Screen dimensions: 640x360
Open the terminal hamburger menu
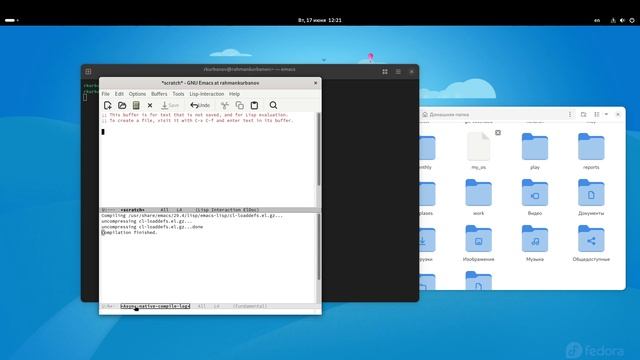pos(398,71)
